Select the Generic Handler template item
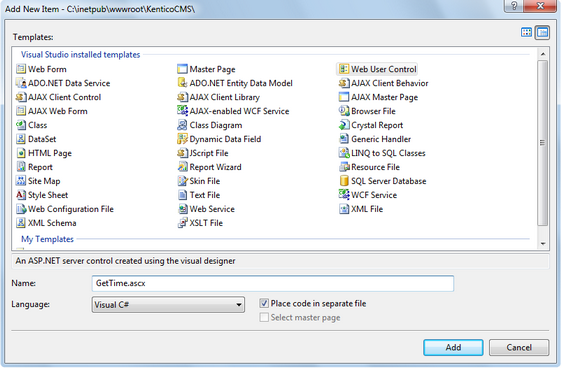The image size is (562, 368). pyautogui.click(x=375, y=139)
